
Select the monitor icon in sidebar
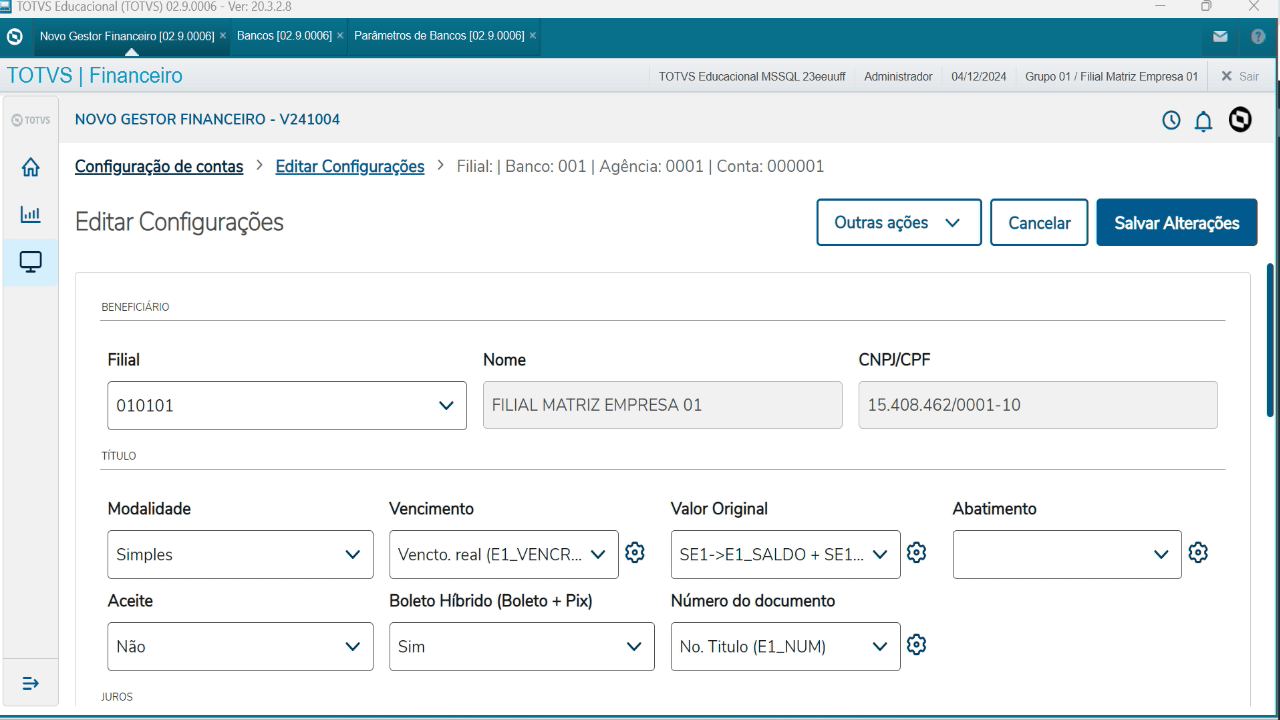pyautogui.click(x=30, y=262)
